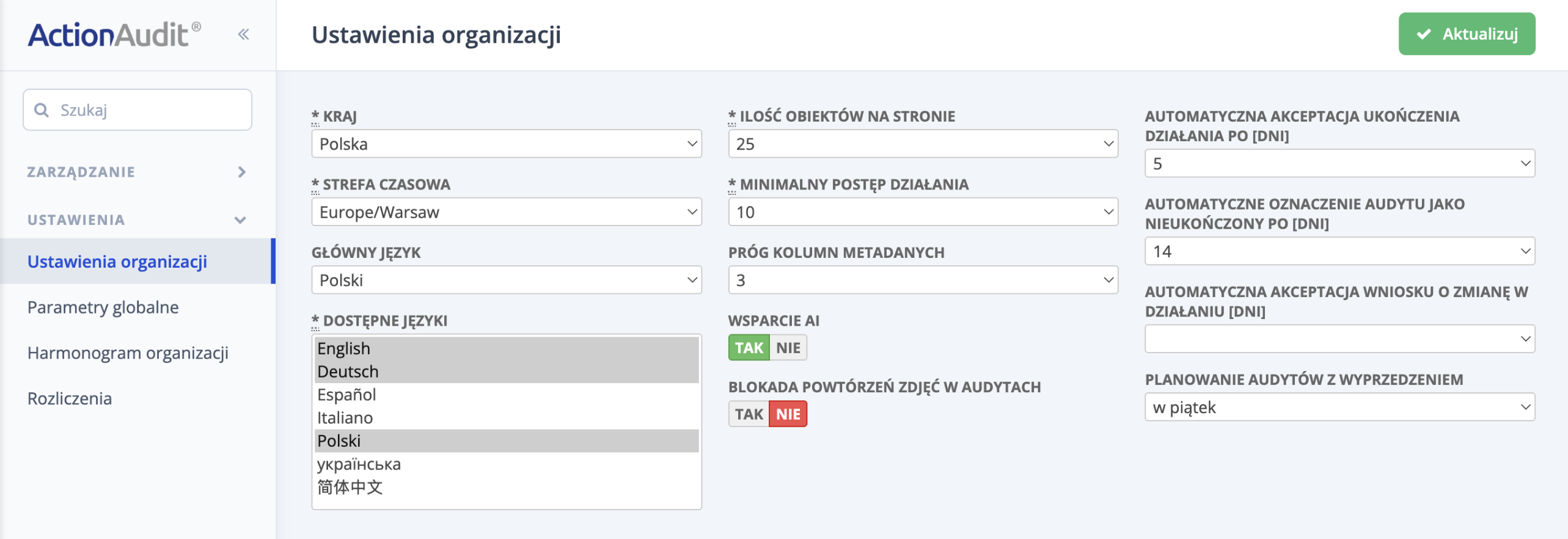Image resolution: width=1568 pixels, height=539 pixels.
Task: Collapse the USTAWIENIA section chevron
Action: [x=241, y=220]
